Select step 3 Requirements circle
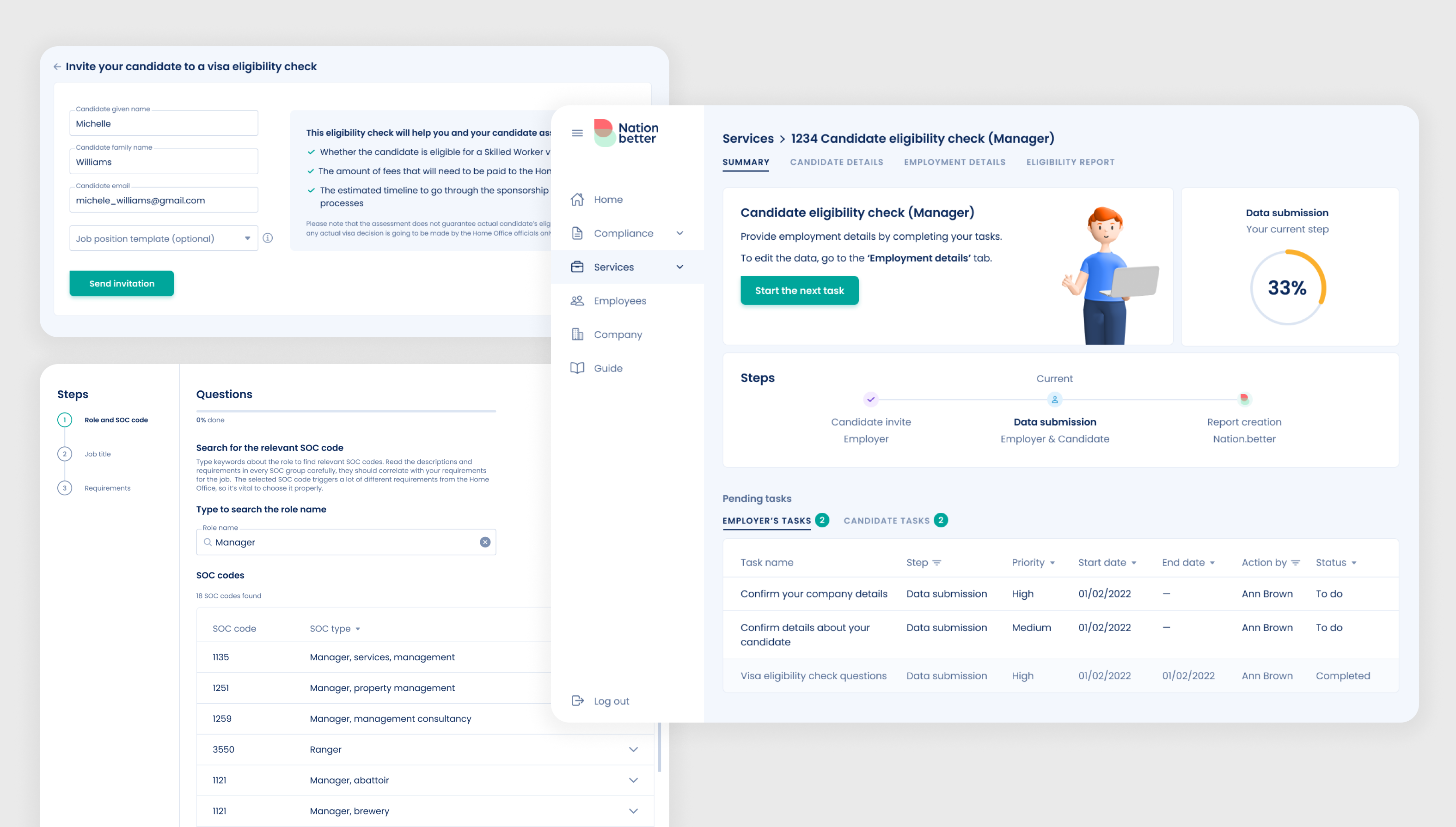 pos(65,488)
